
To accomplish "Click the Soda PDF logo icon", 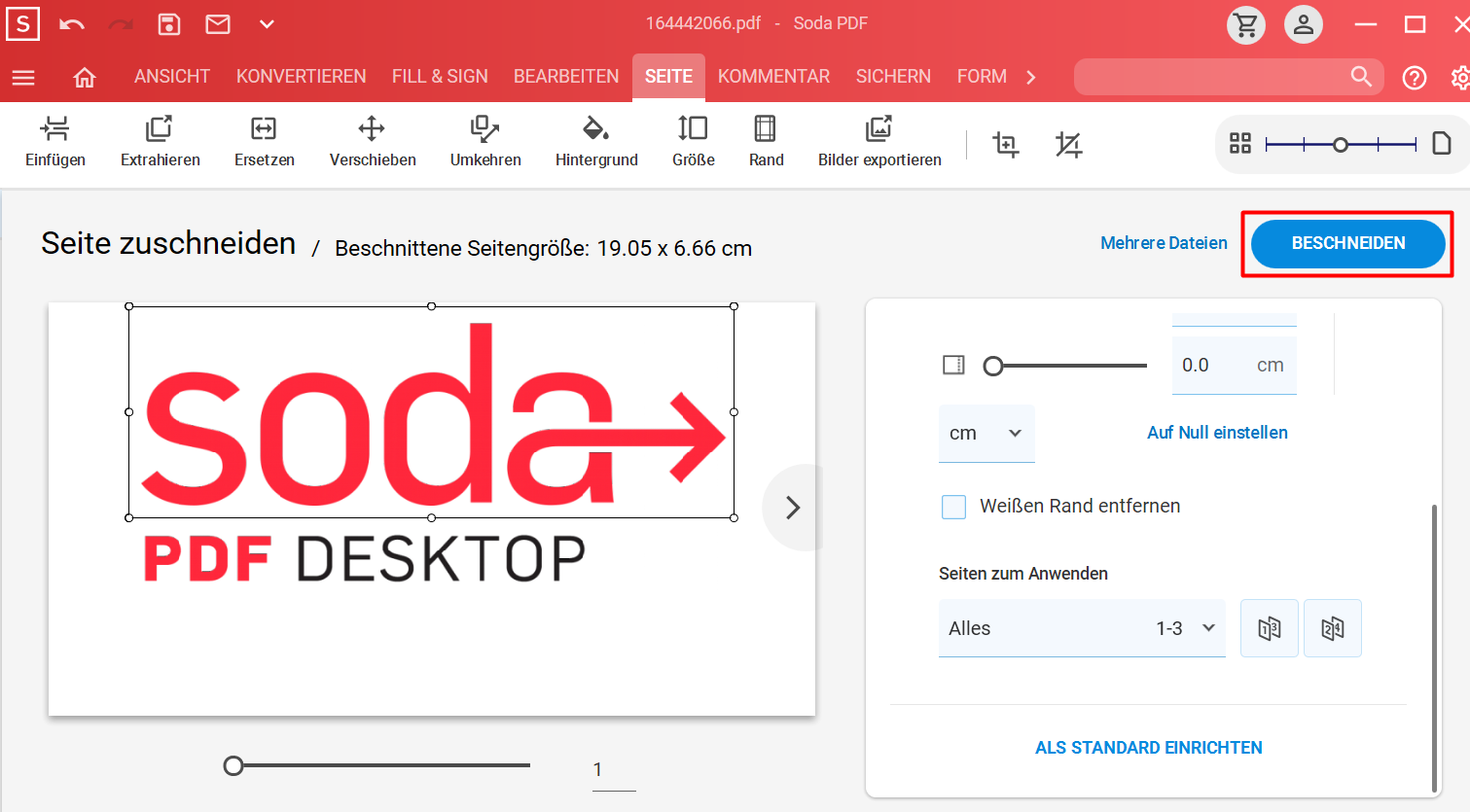I will point(22,23).
